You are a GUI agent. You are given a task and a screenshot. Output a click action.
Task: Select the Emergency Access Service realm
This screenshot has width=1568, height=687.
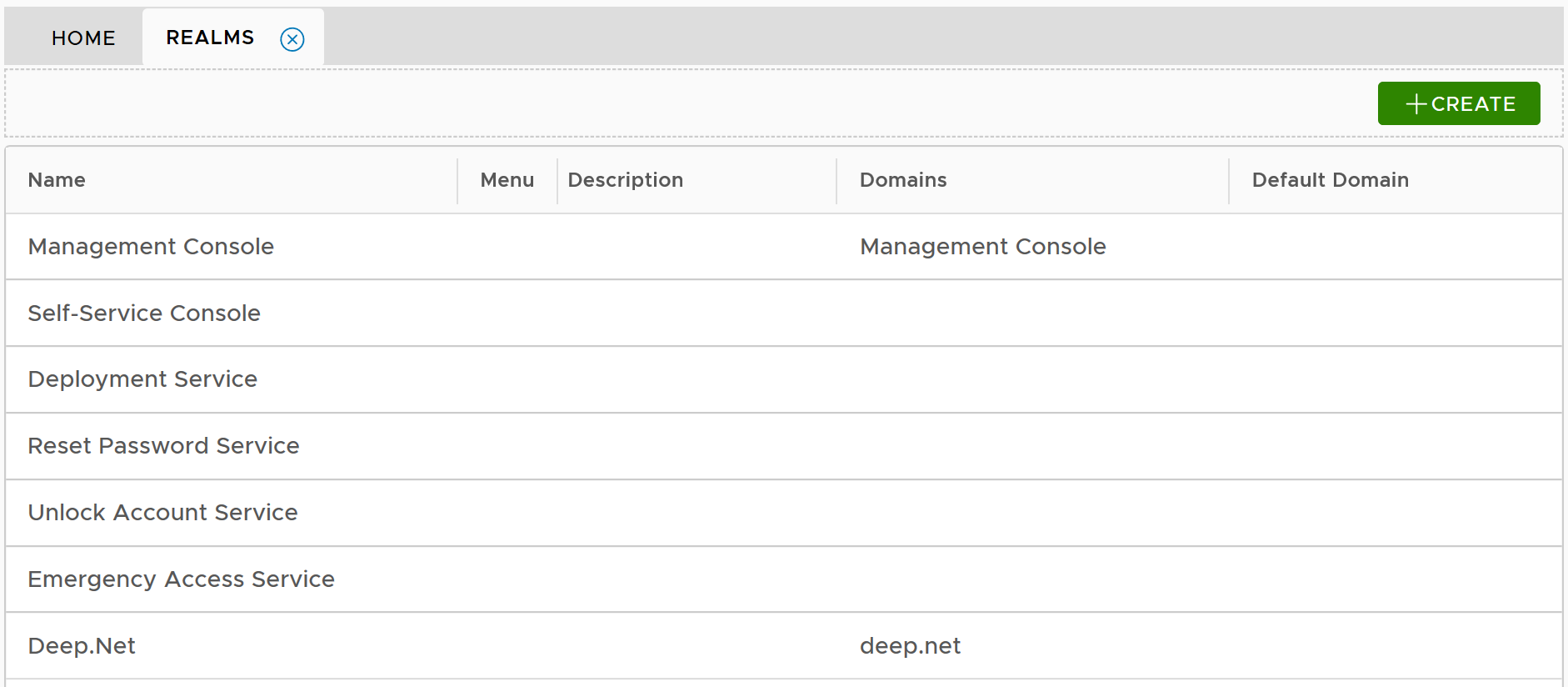[181, 579]
